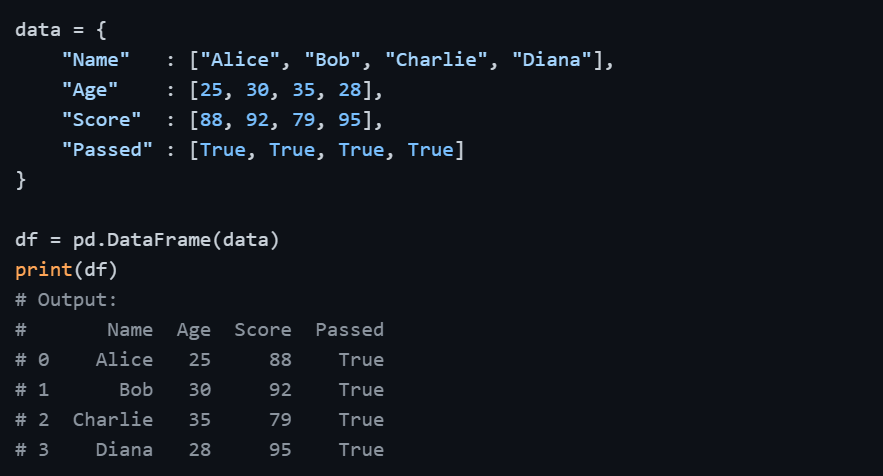Click the df variable being assigned

[x=27, y=240]
